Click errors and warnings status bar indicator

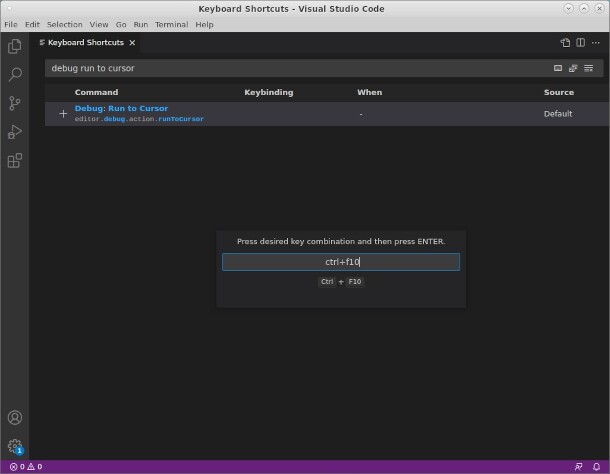pos(26,467)
